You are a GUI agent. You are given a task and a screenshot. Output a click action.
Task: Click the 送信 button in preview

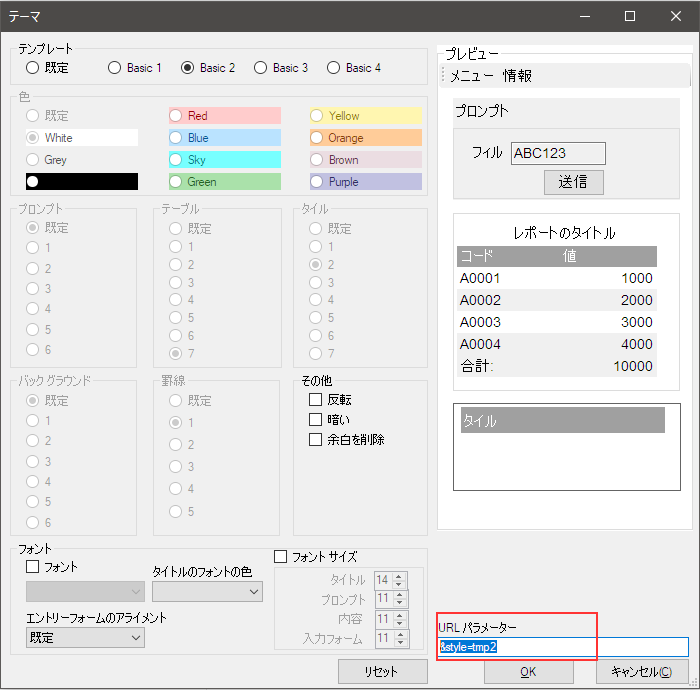pos(574,182)
